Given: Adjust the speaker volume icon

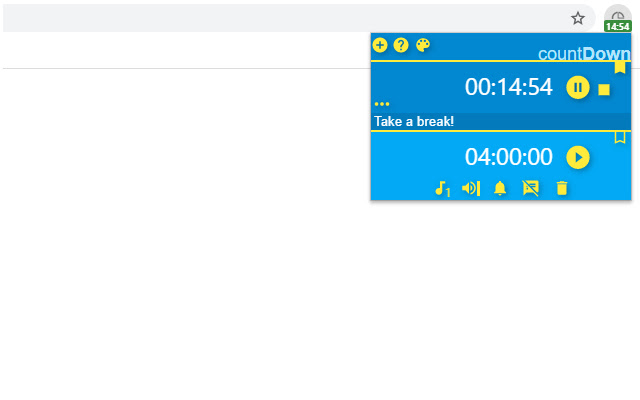Looking at the screenshot, I should (471, 189).
